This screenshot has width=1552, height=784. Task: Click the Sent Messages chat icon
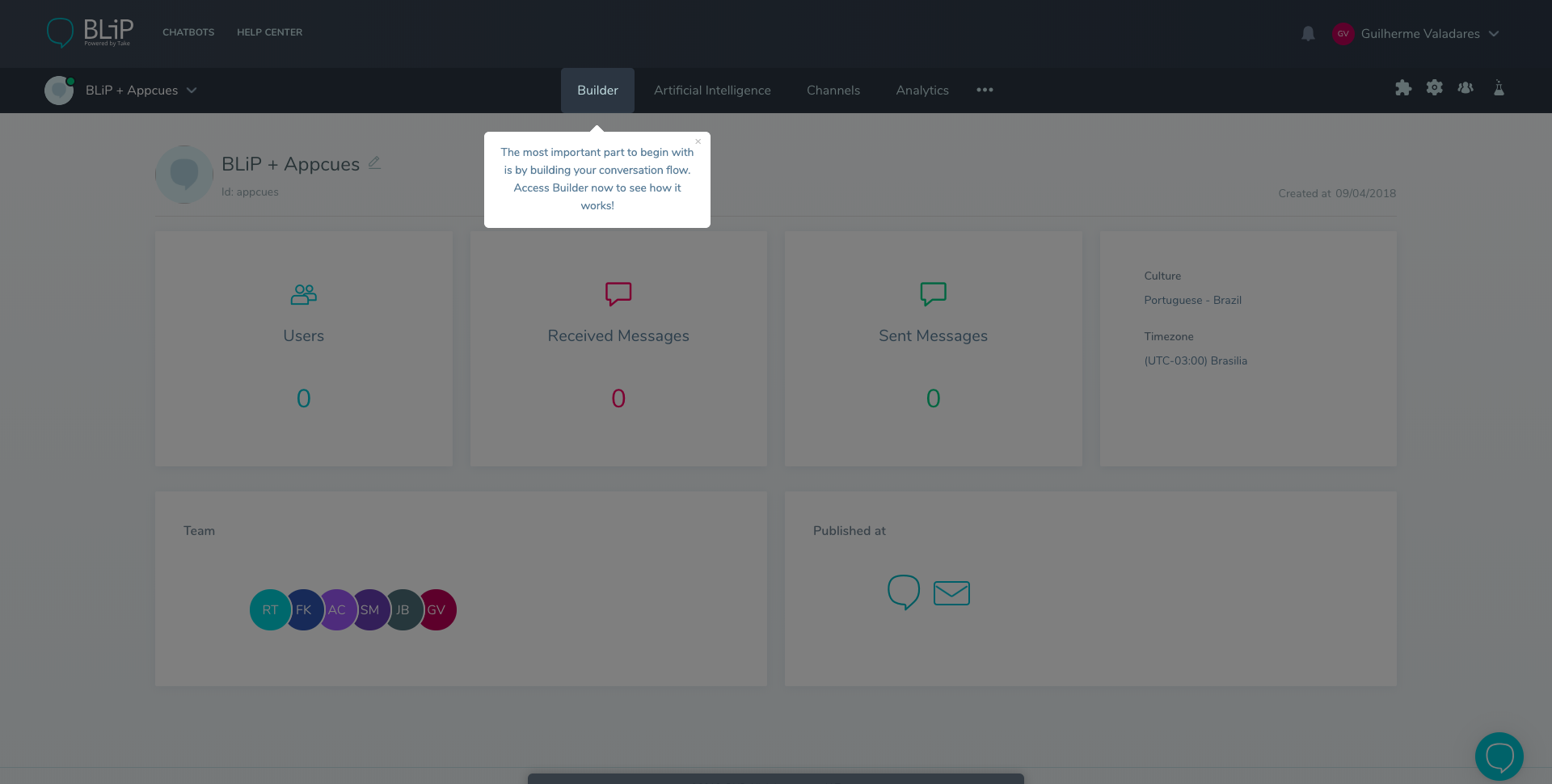pos(933,293)
